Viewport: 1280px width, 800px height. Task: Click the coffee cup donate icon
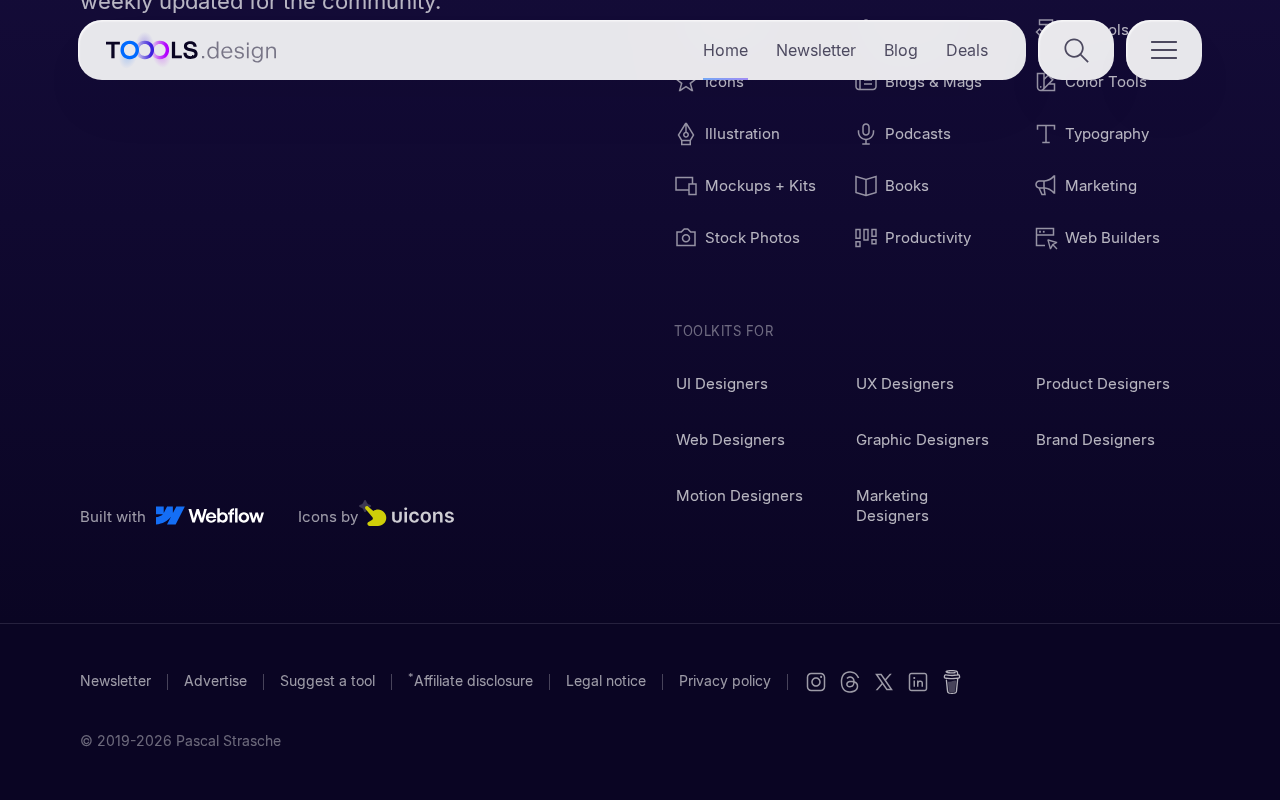[x=952, y=682]
